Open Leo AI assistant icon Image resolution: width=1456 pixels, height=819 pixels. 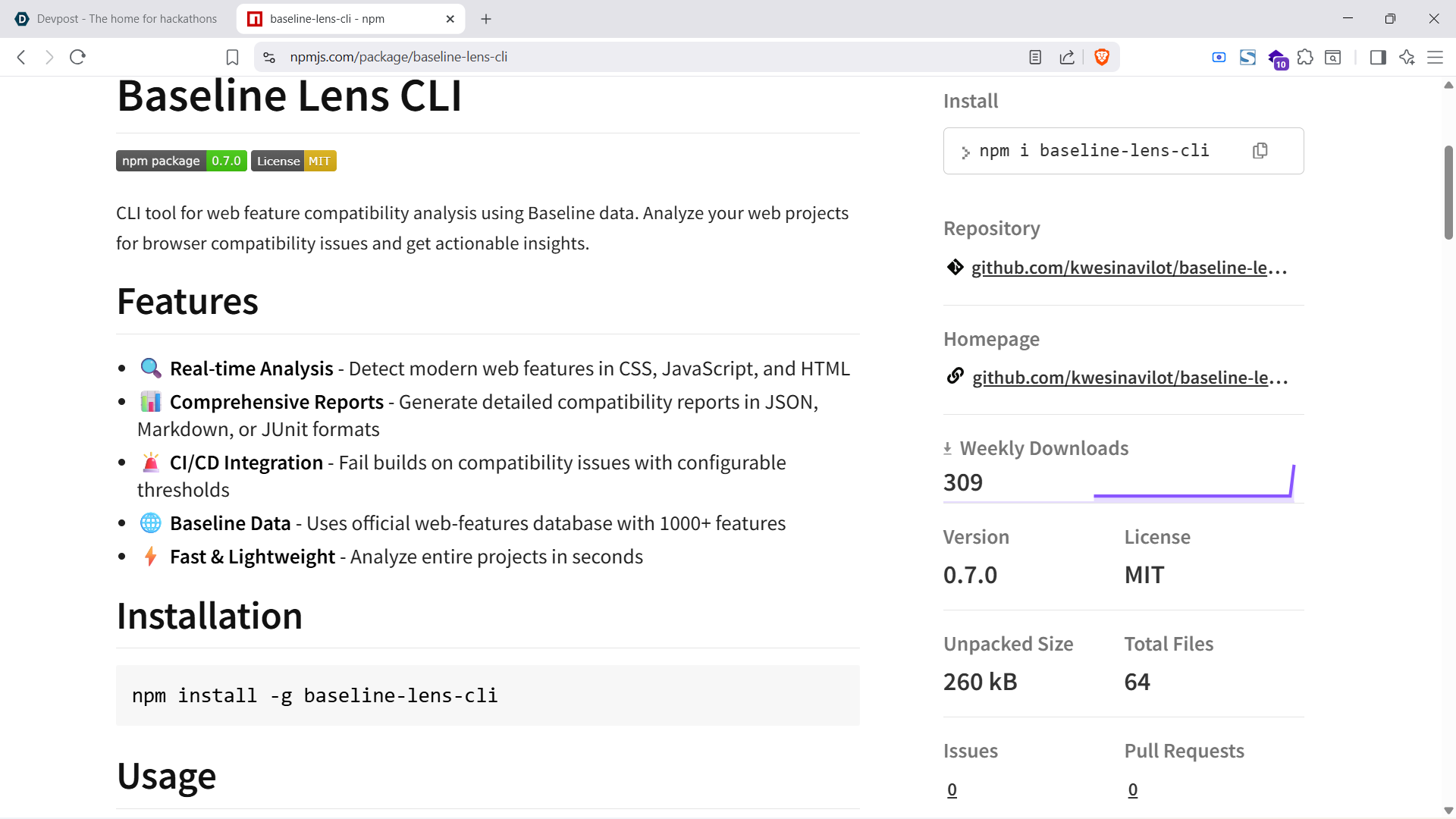tap(1407, 57)
